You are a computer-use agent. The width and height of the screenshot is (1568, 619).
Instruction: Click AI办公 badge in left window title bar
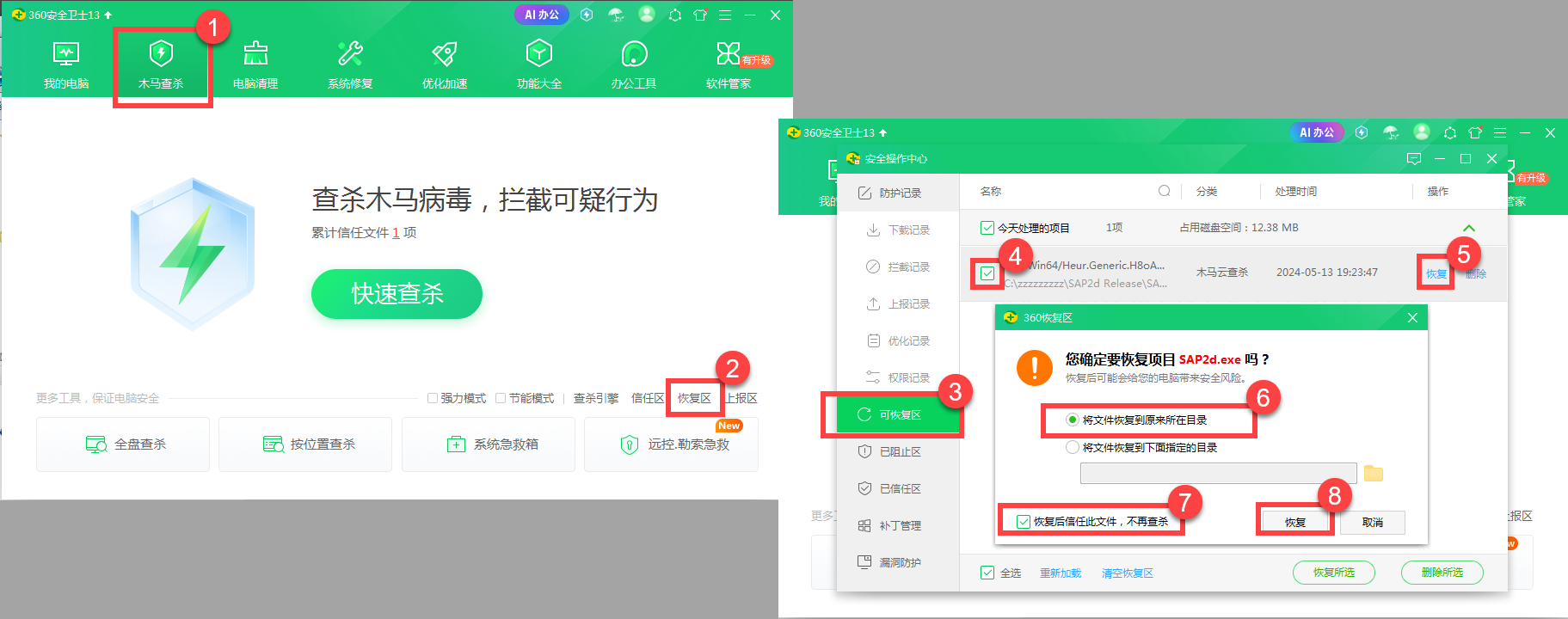(x=542, y=15)
